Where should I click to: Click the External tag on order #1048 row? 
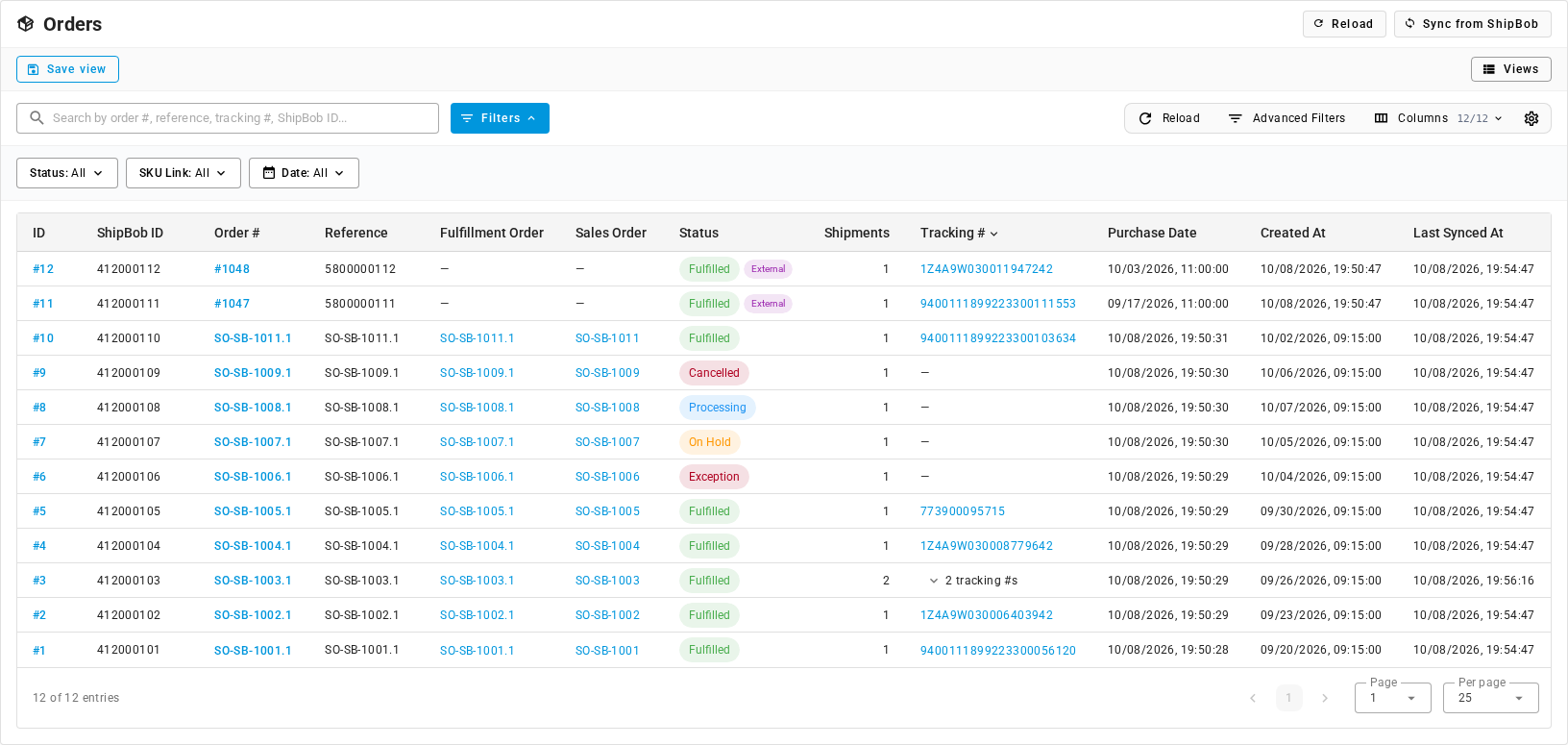point(768,269)
